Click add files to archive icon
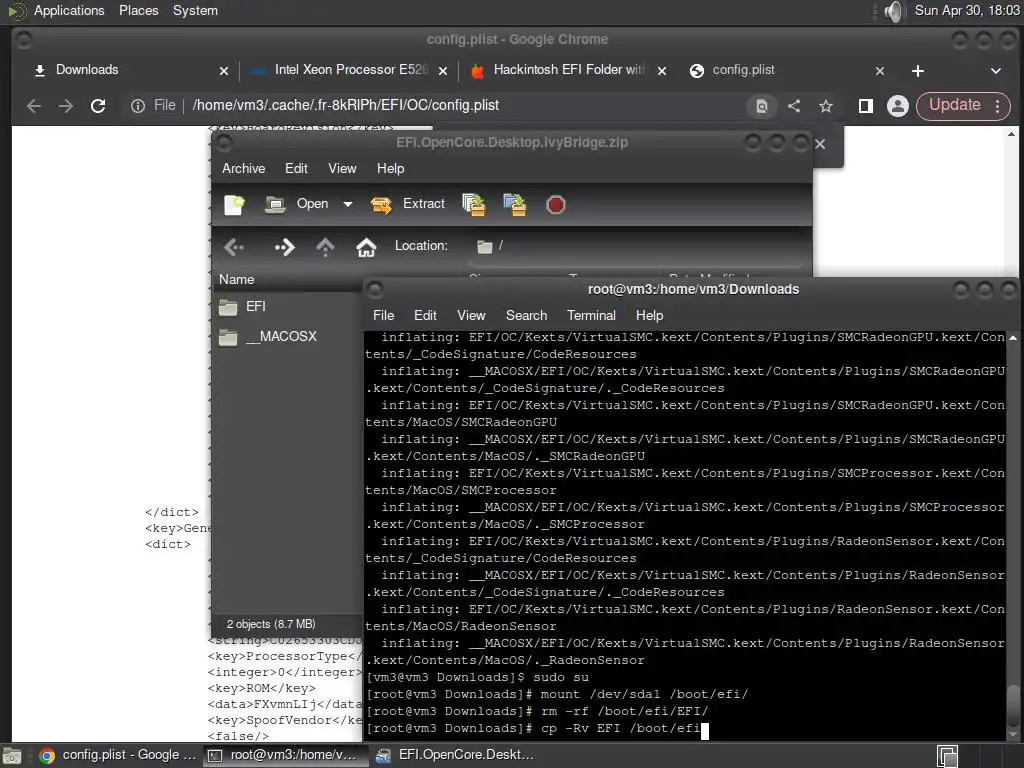The height and width of the screenshot is (768, 1024). point(474,204)
